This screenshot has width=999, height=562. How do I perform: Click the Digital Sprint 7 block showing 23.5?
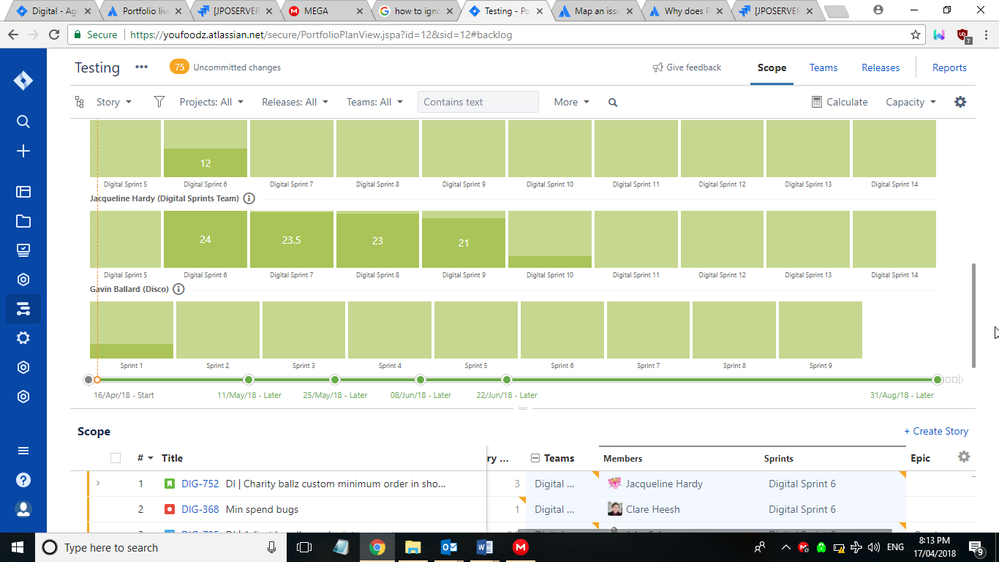click(x=291, y=239)
